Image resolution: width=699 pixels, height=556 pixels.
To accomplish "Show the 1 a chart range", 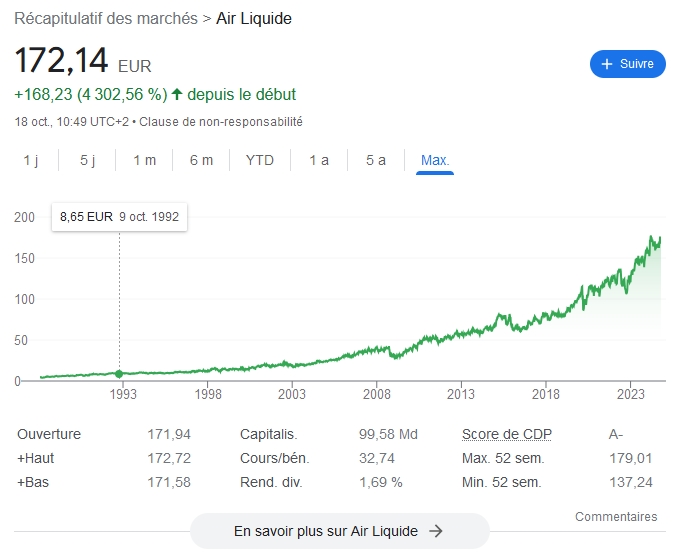I will [x=319, y=160].
